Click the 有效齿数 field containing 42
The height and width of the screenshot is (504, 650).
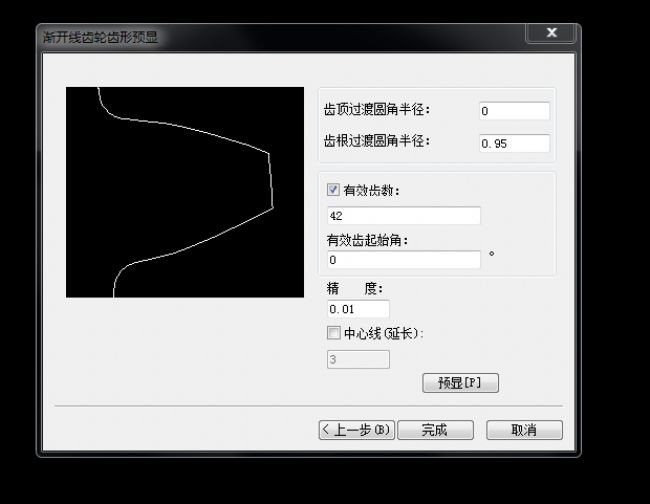[403, 216]
